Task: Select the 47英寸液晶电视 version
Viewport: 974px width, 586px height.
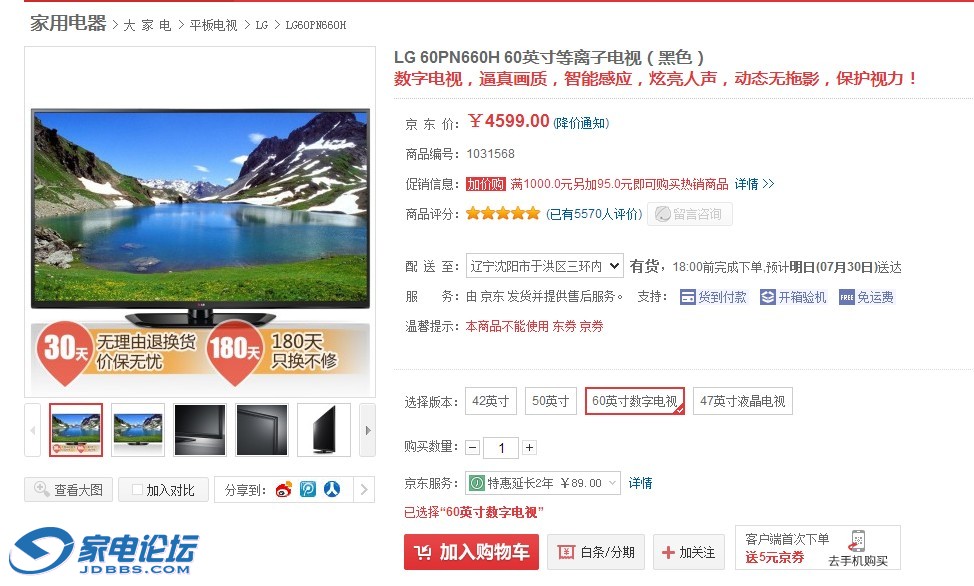Action: pyautogui.click(x=742, y=401)
